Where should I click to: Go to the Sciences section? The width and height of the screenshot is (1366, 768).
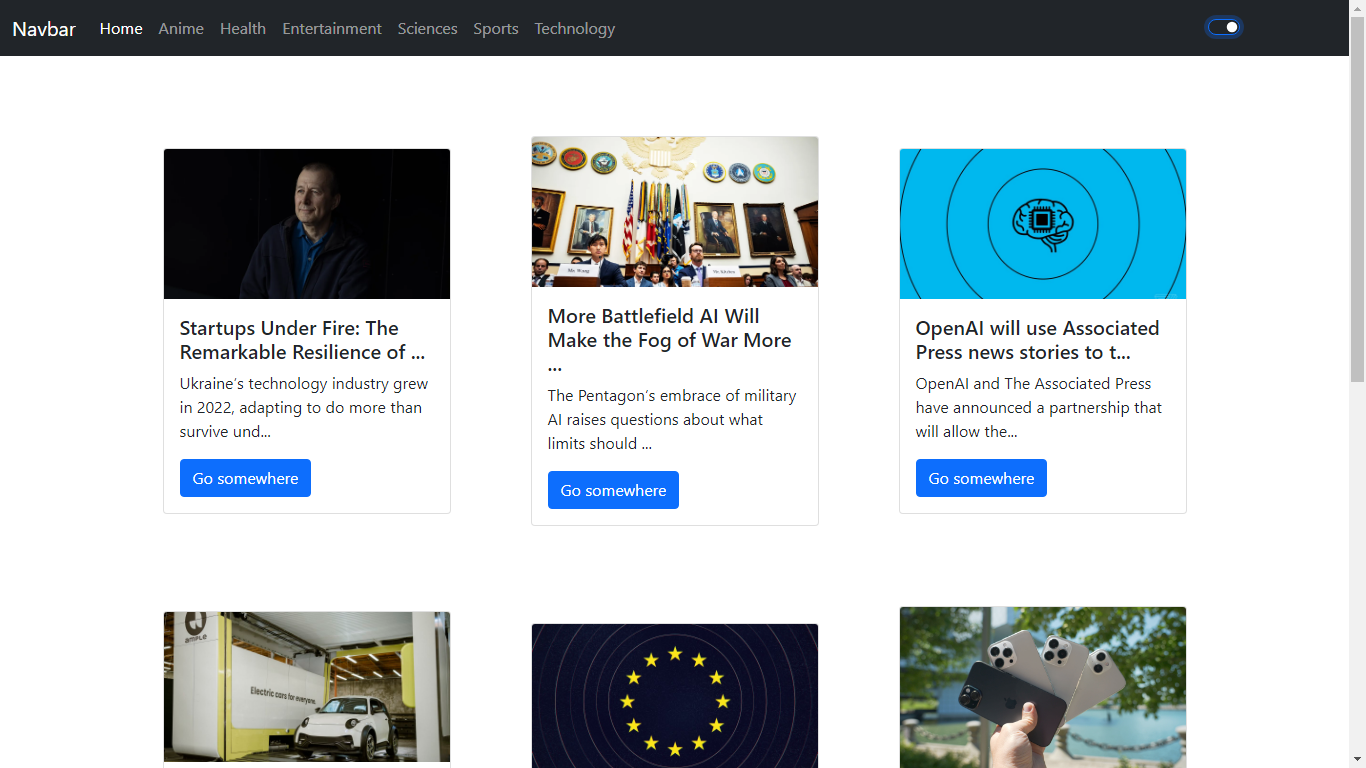tap(427, 29)
